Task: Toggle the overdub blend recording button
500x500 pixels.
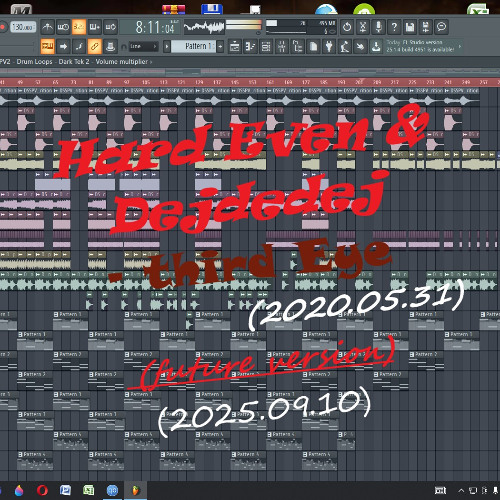Action: click(95, 27)
